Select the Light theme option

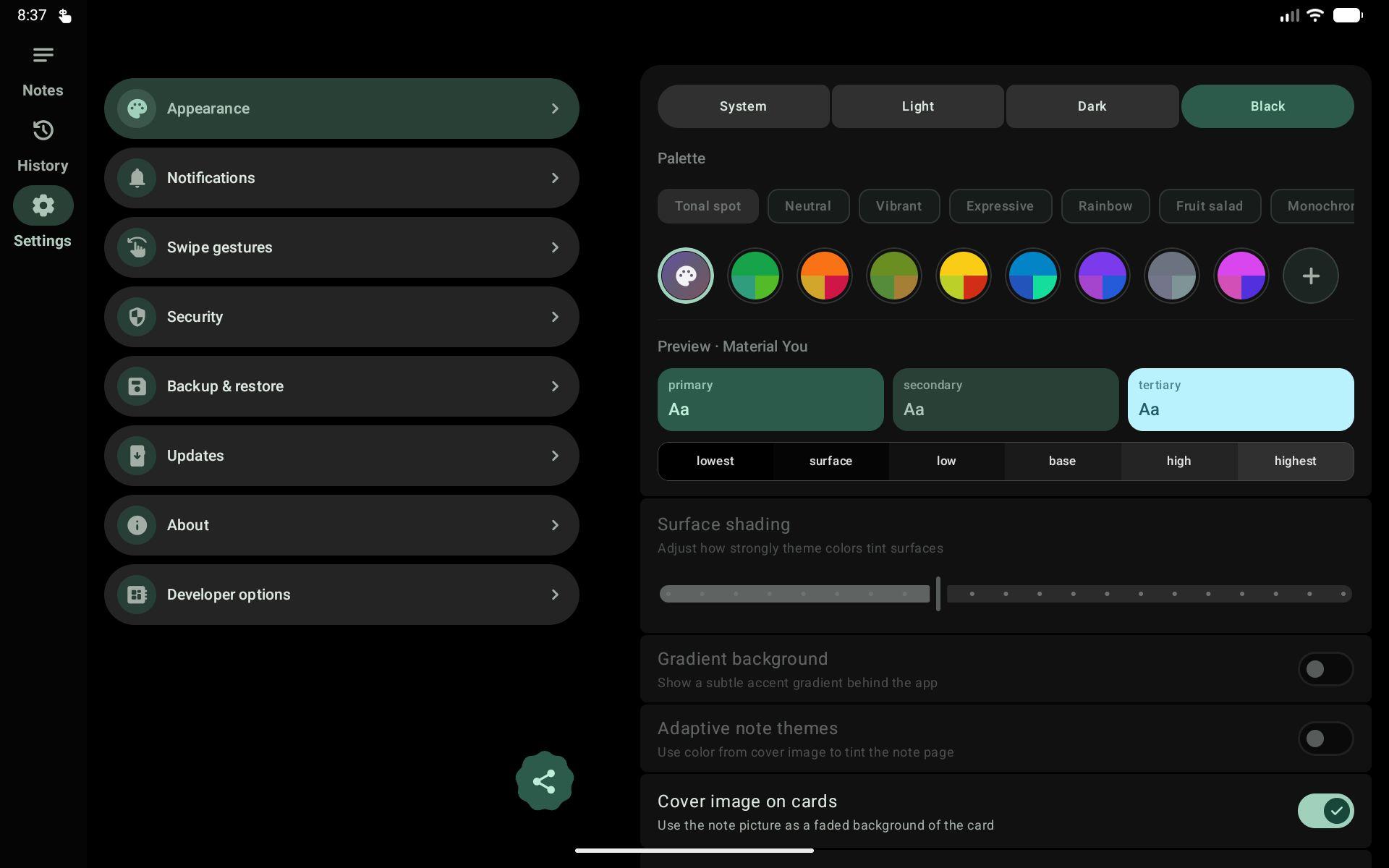(917, 106)
